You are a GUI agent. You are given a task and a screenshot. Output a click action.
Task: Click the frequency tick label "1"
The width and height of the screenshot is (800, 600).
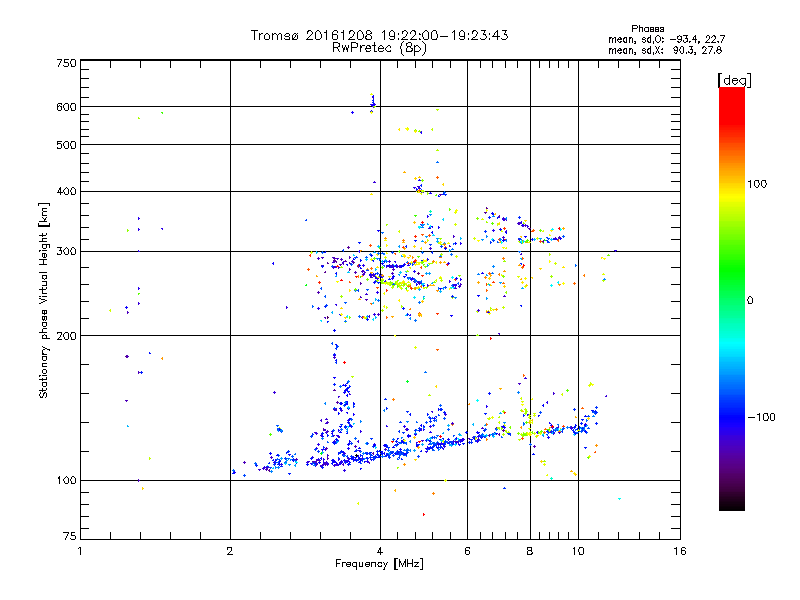[80, 551]
